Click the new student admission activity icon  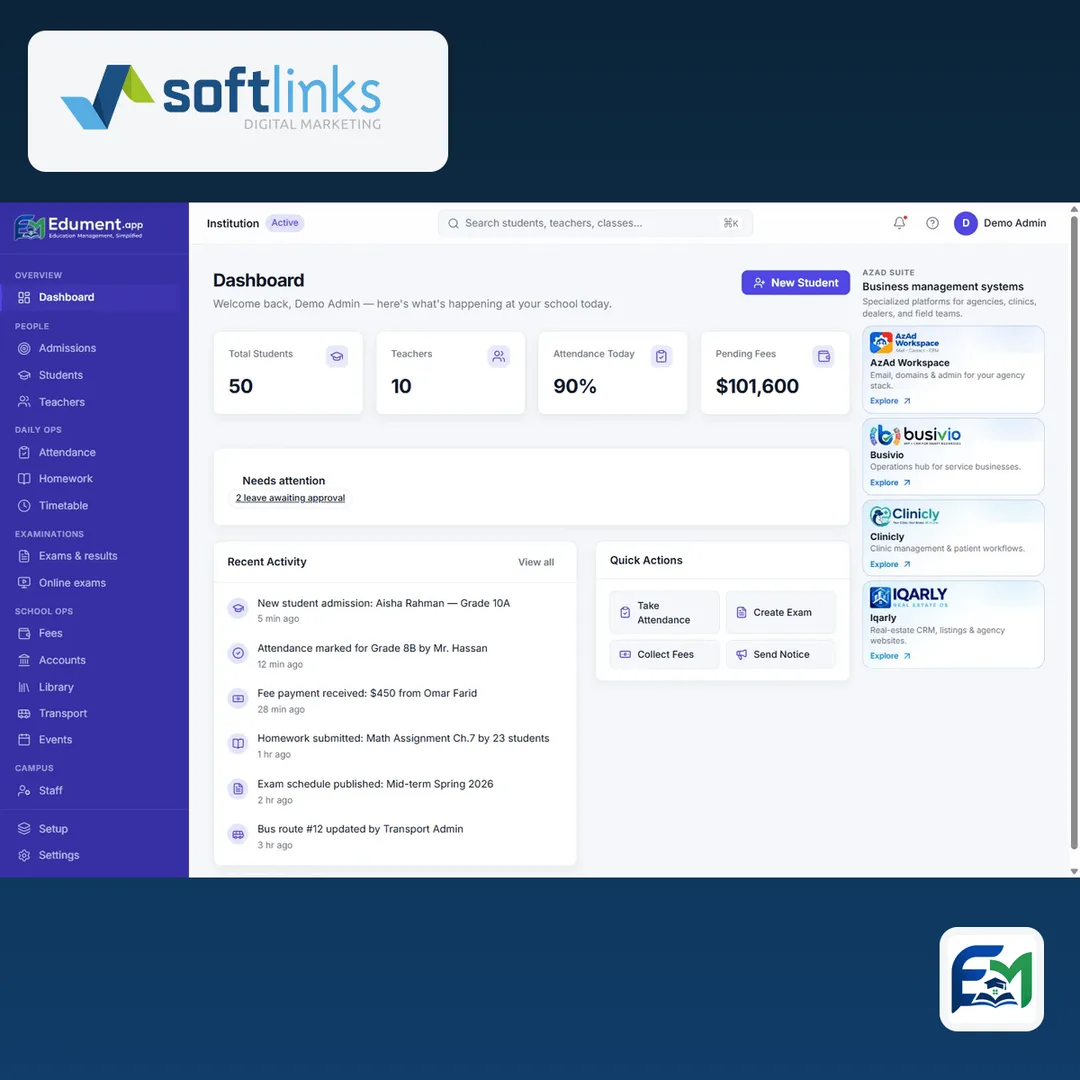(x=238, y=608)
